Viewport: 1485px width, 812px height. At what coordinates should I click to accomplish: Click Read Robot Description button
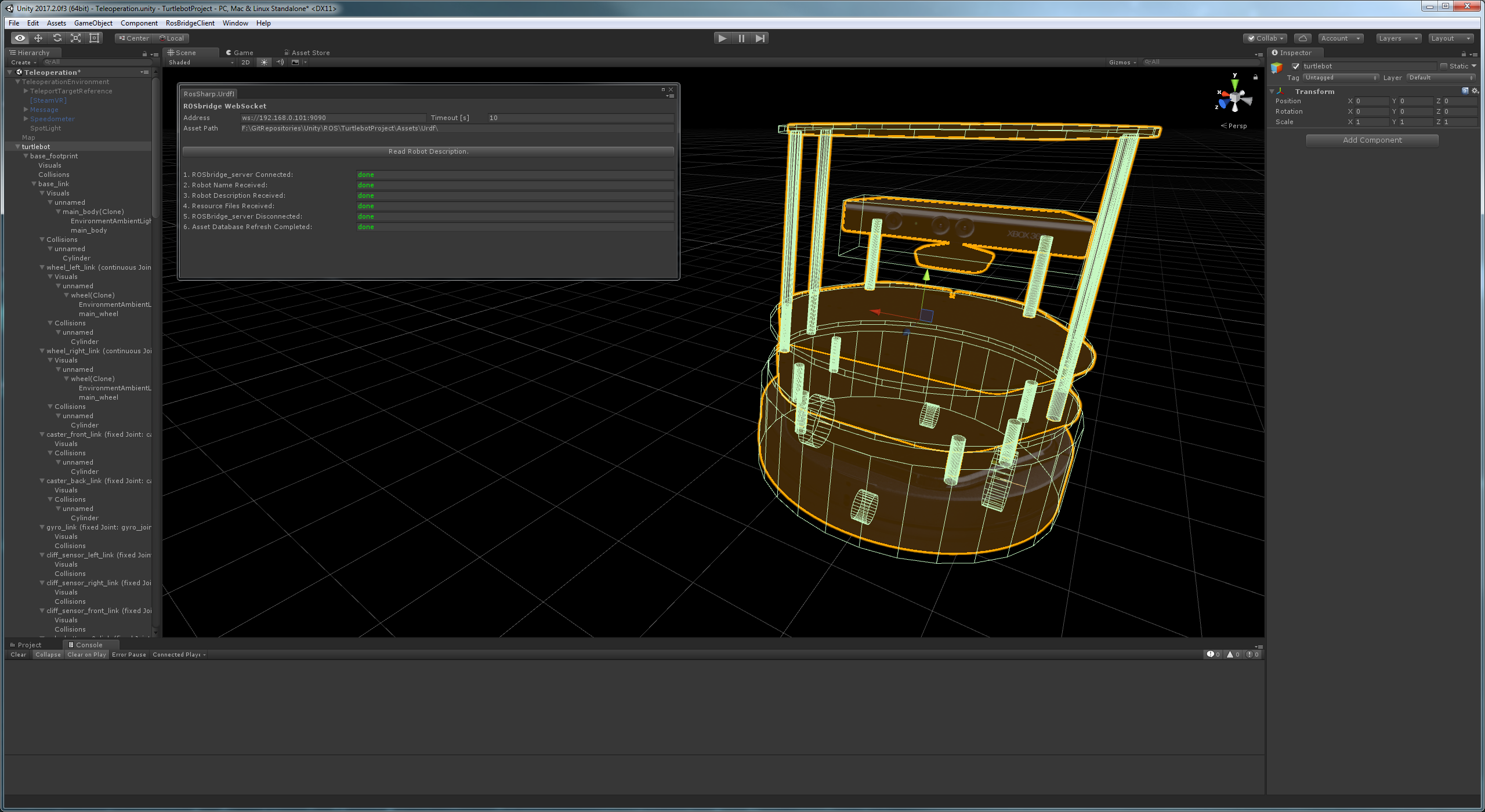[428, 151]
